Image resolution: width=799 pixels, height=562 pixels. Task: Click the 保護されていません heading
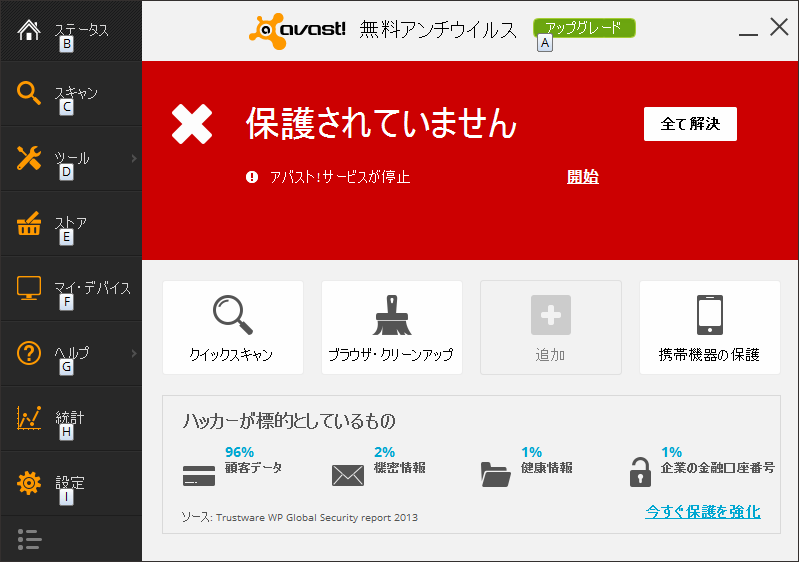pos(381,123)
